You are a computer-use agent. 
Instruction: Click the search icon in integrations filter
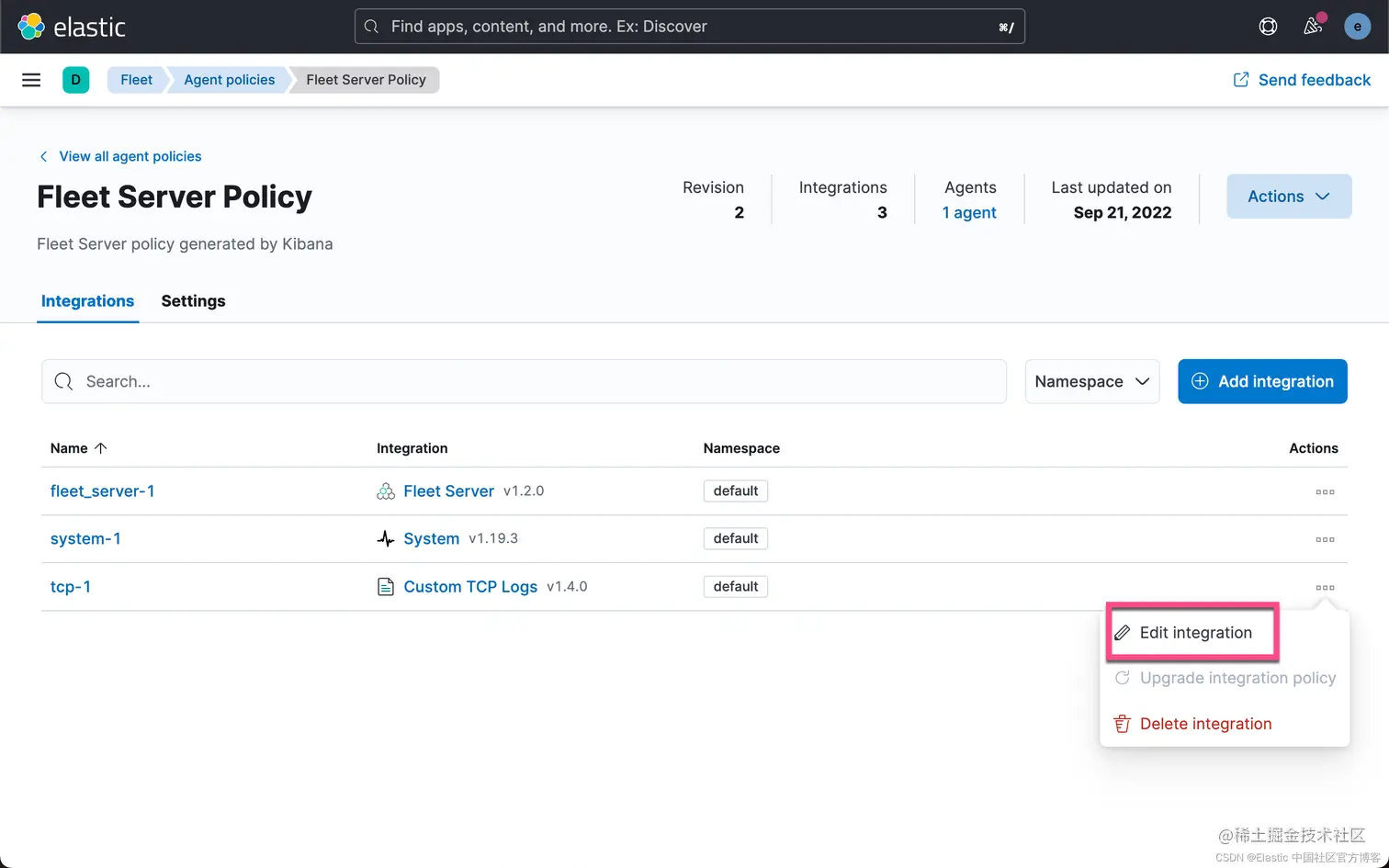63,381
